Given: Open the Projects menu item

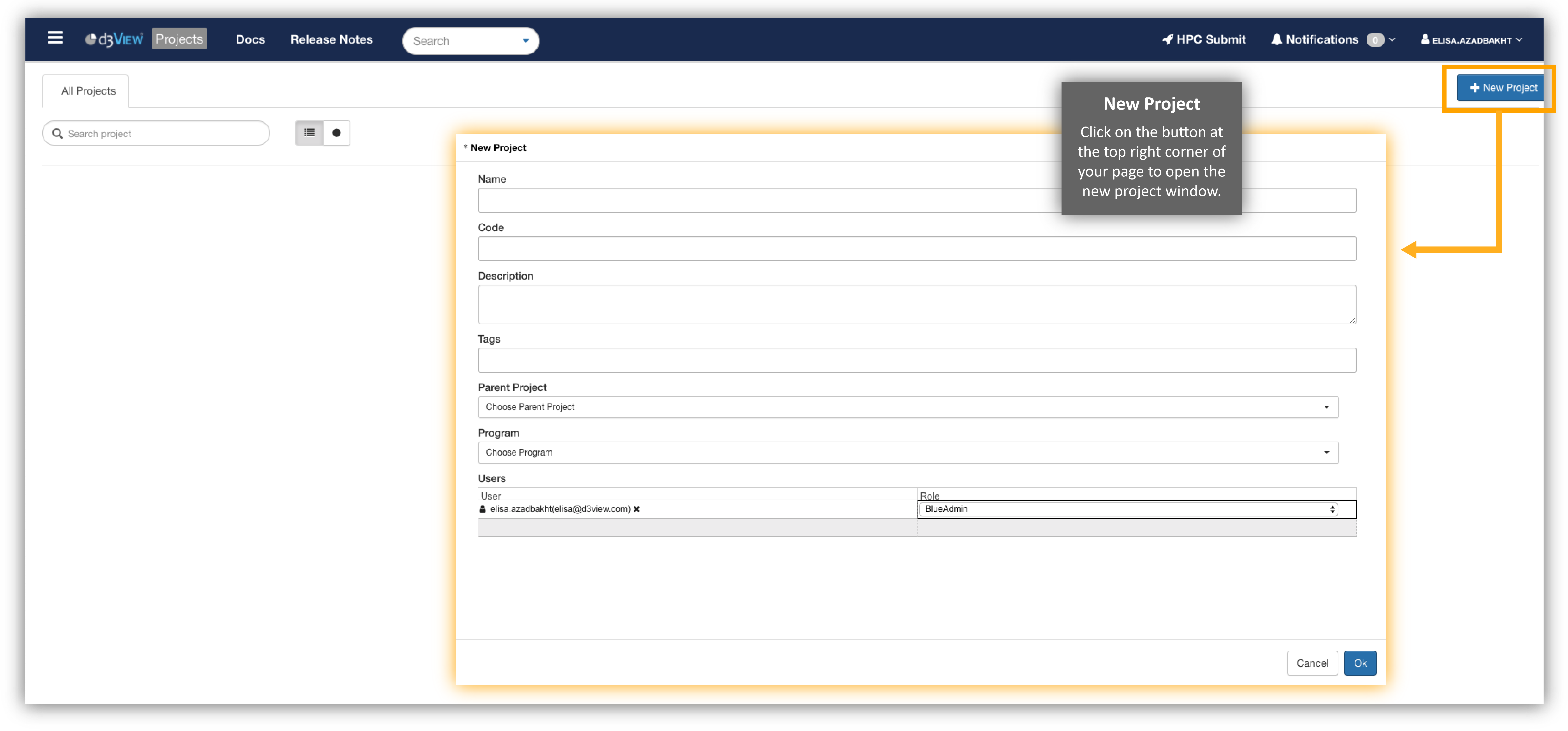Looking at the screenshot, I should pyautogui.click(x=179, y=39).
